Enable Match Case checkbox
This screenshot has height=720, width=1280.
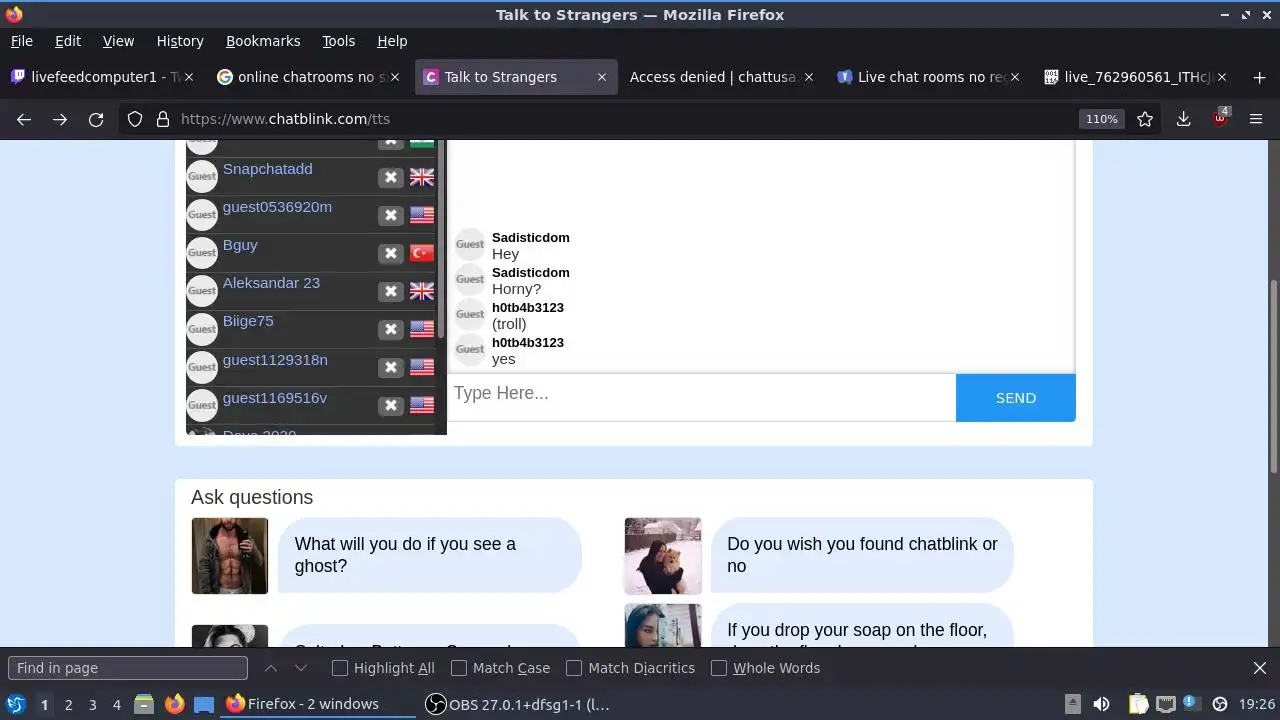[459, 668]
